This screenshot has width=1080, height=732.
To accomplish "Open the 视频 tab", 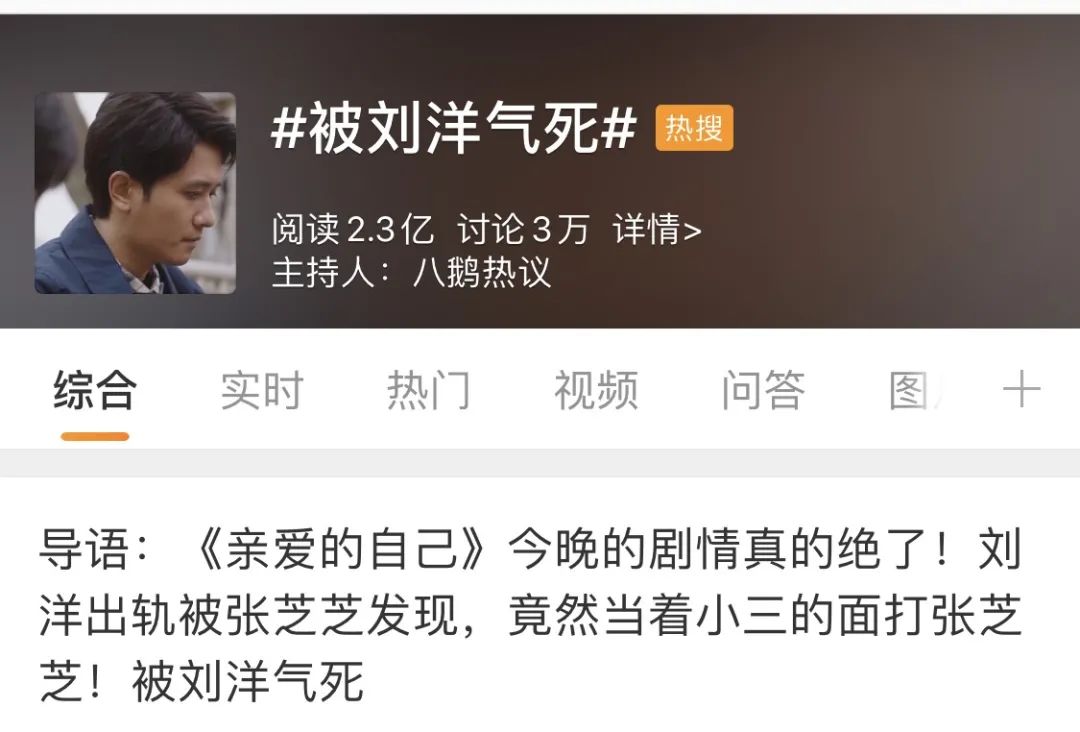I will coord(596,390).
